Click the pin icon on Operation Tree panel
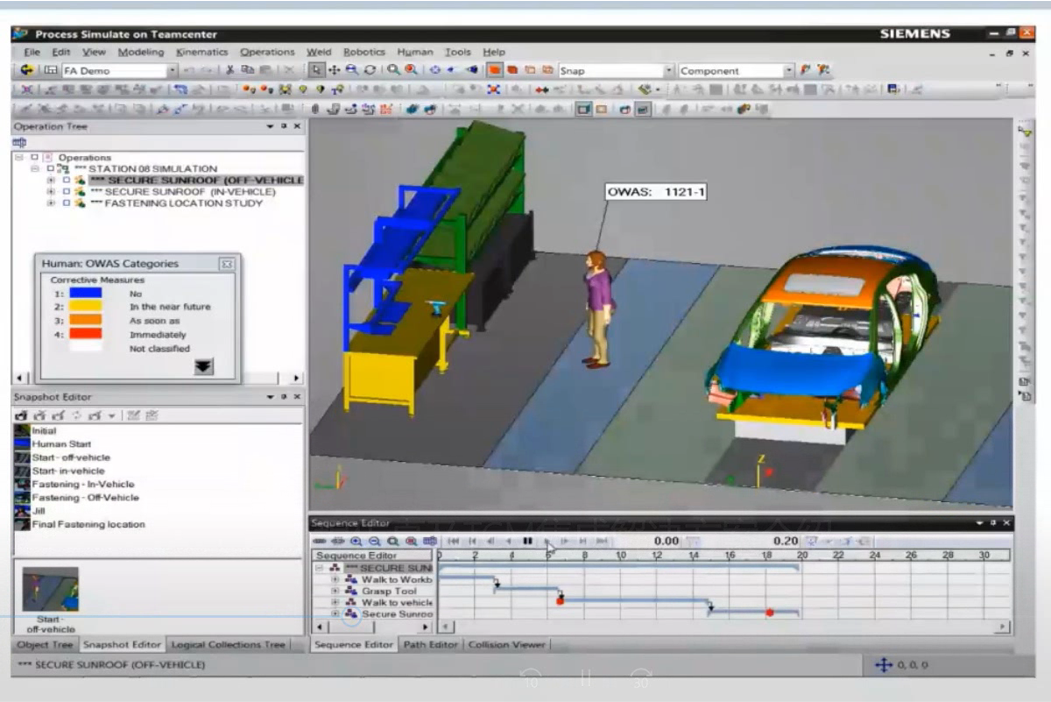1051x702 pixels. (284, 126)
